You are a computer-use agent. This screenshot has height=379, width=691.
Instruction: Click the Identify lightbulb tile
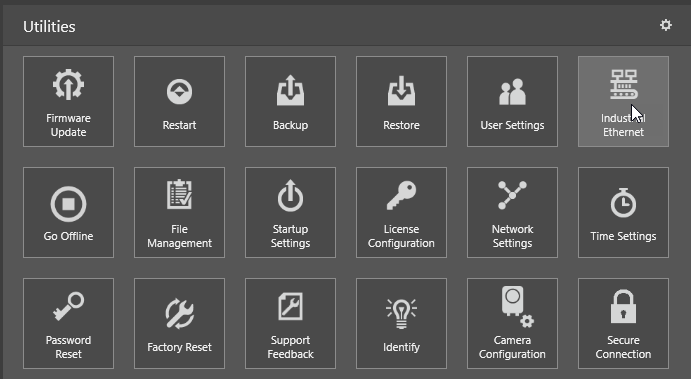[401, 323]
